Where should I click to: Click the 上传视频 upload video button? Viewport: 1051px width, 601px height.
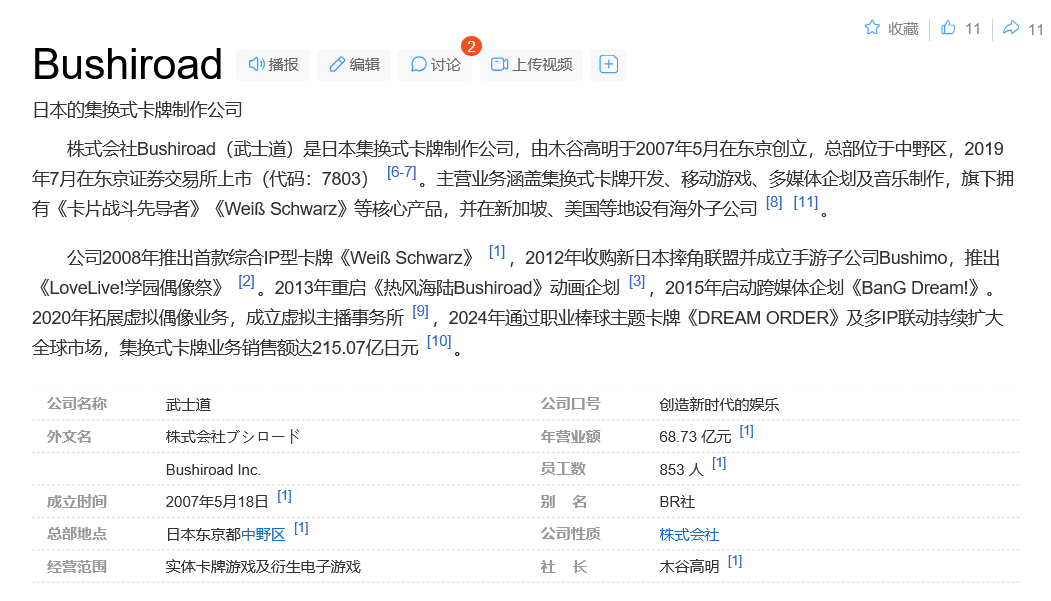pos(532,64)
